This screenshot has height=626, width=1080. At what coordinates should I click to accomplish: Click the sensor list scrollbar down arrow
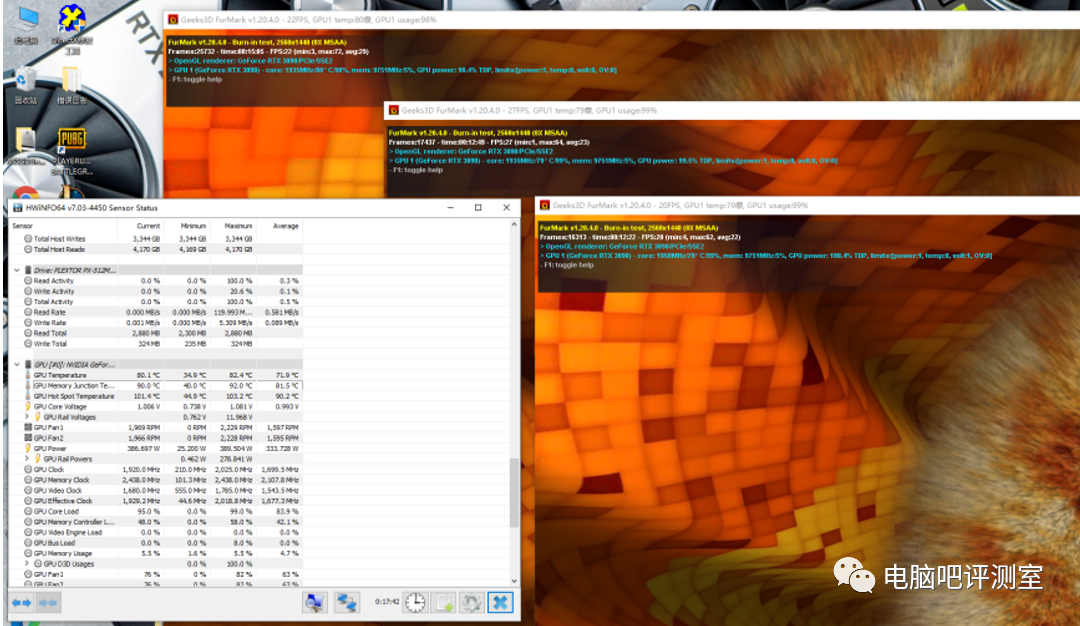[515, 581]
